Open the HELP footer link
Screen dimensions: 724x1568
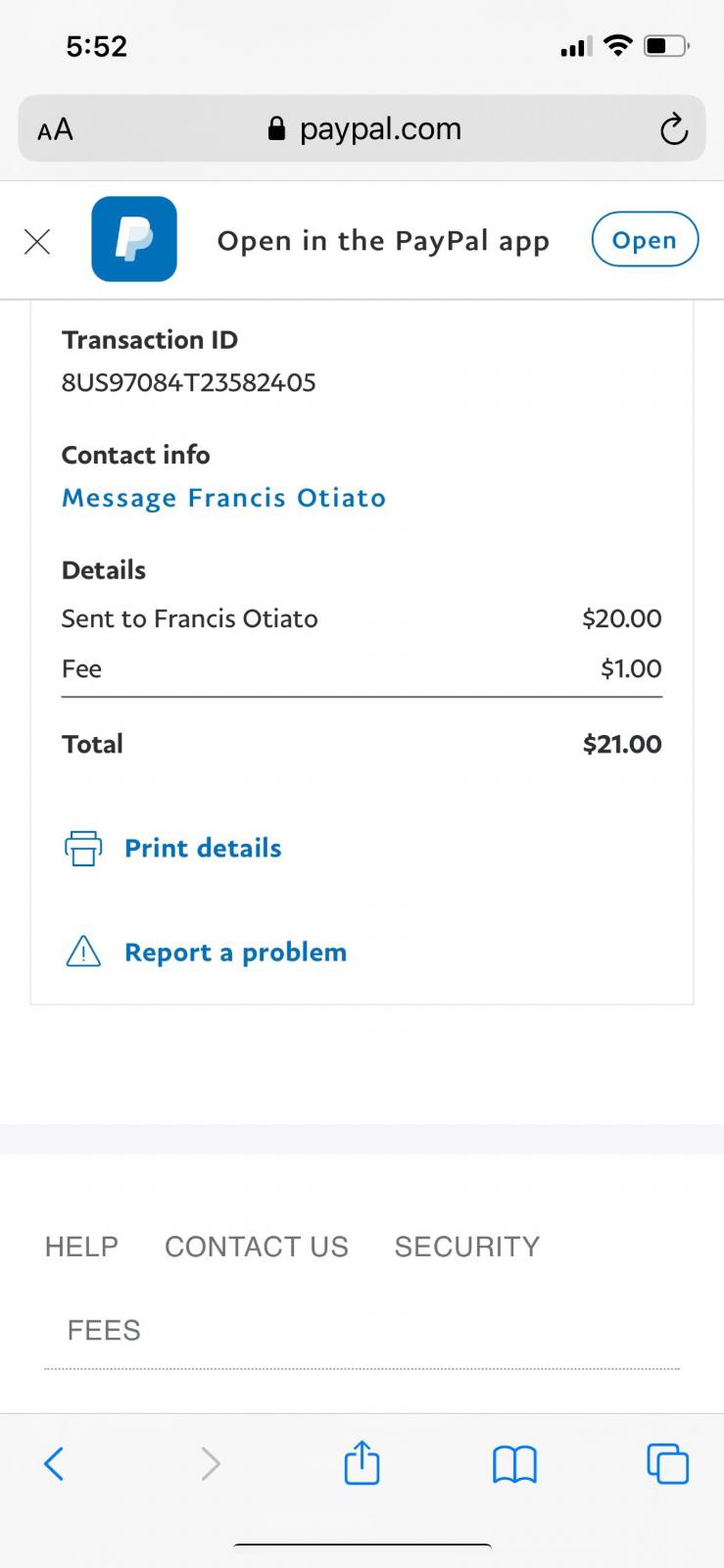81,1247
